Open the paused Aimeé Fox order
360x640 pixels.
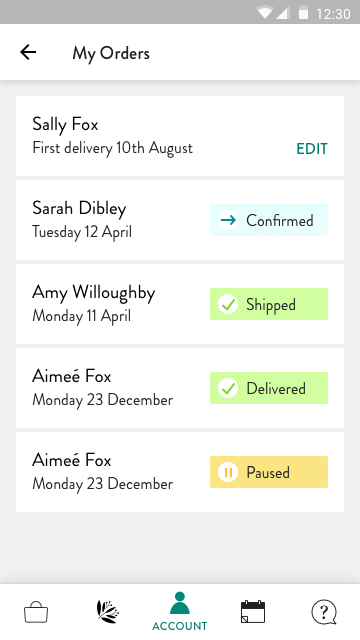180,472
